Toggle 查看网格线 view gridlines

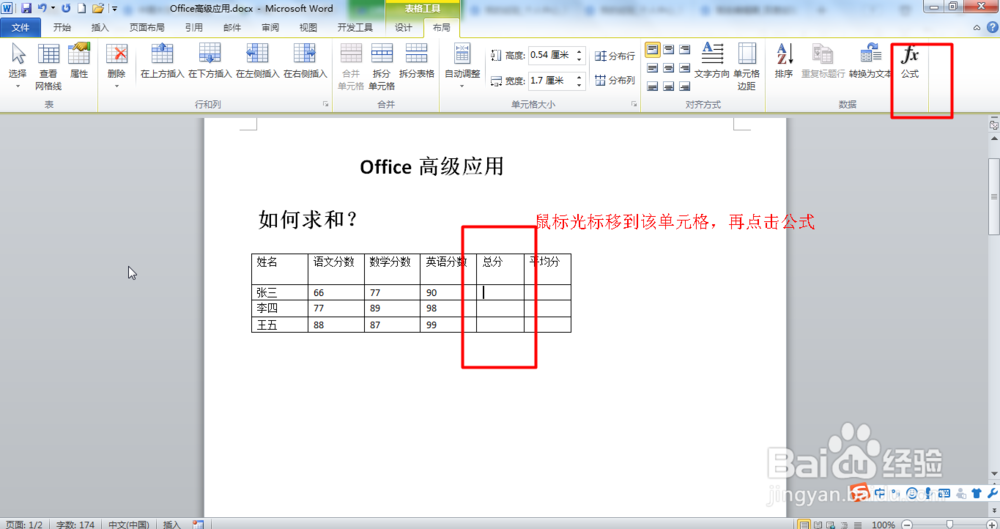click(x=48, y=66)
